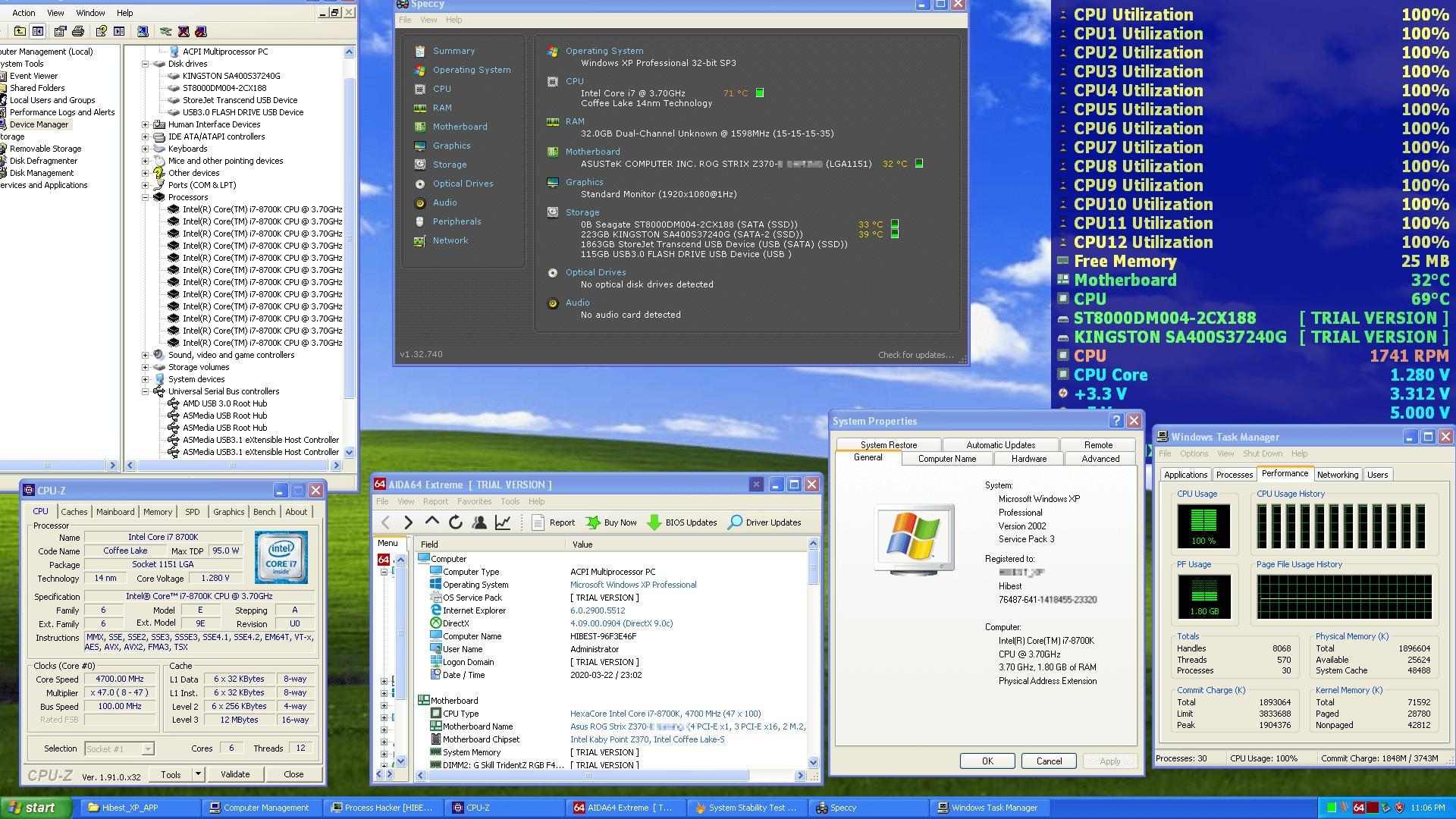Click the Validate button in CPU-Z
This screenshot has height=819, width=1456.
coord(235,773)
